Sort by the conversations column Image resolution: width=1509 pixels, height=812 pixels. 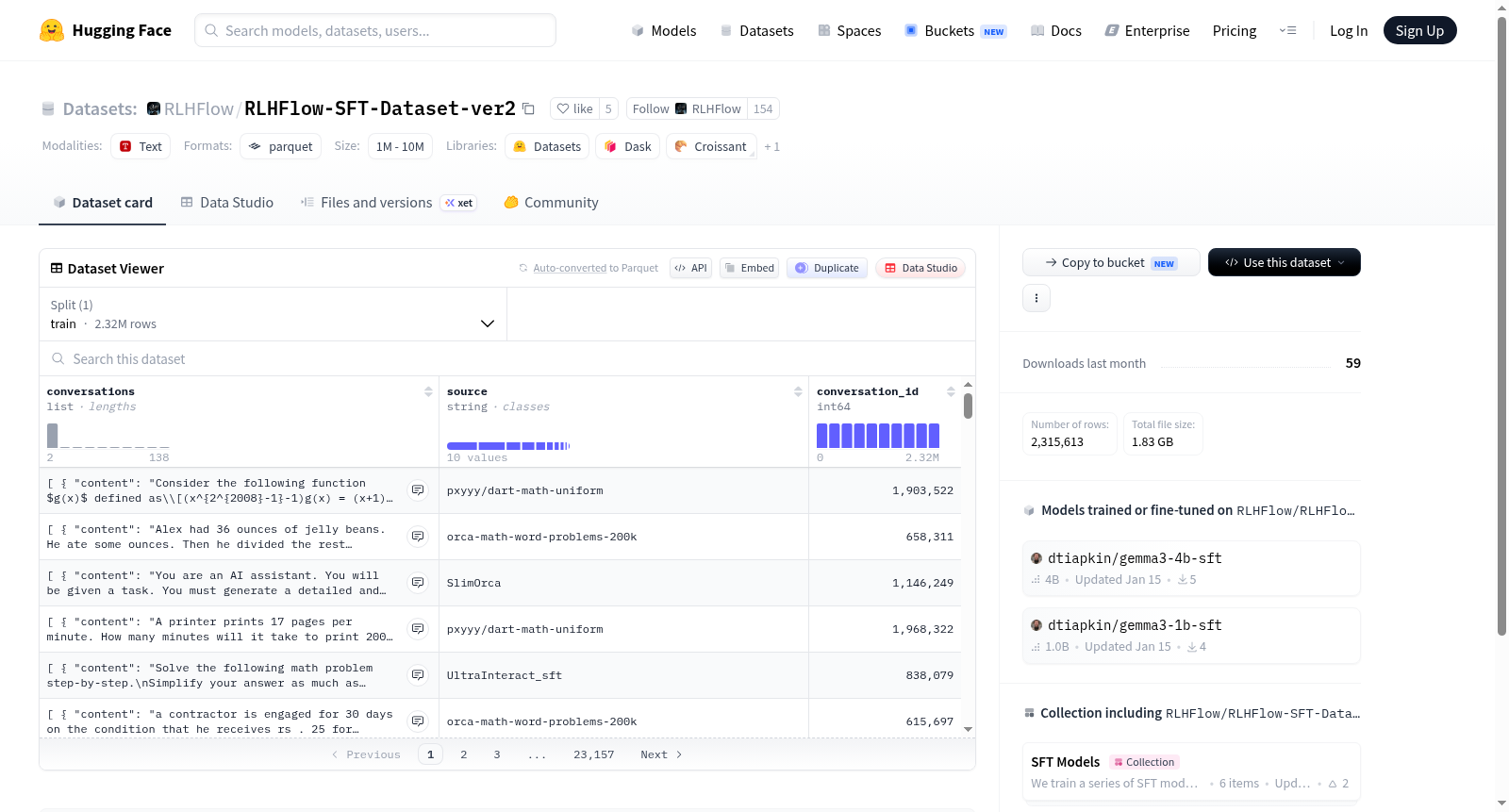click(x=428, y=391)
